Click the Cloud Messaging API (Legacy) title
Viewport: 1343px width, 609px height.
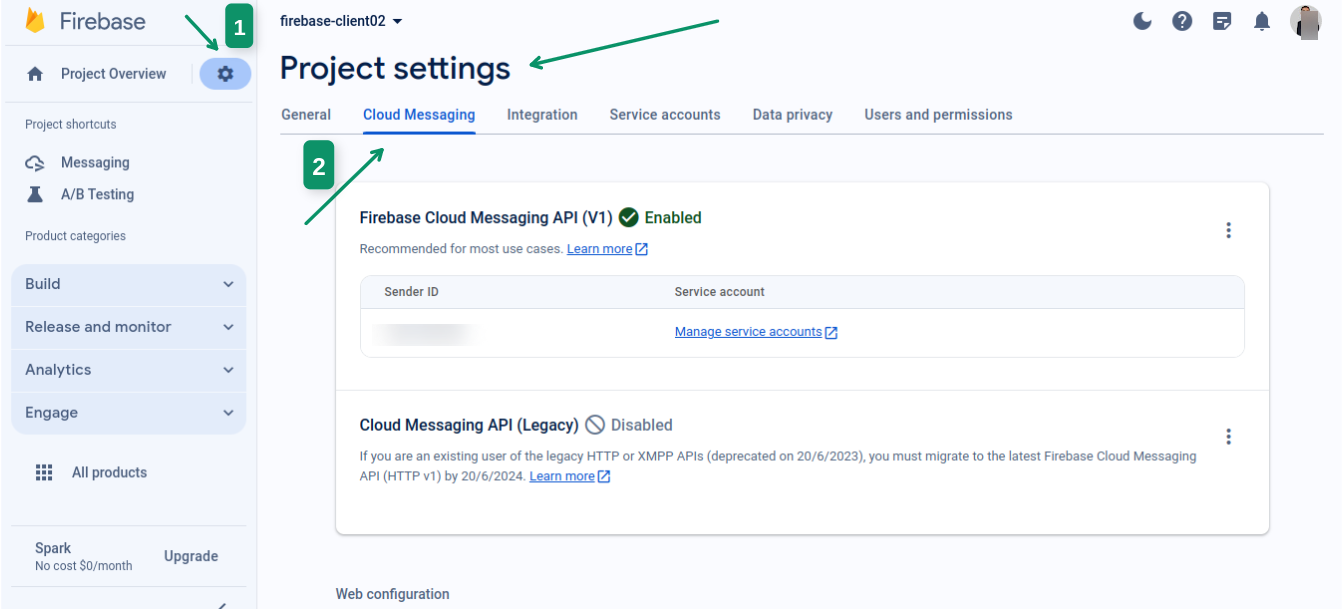tap(469, 425)
